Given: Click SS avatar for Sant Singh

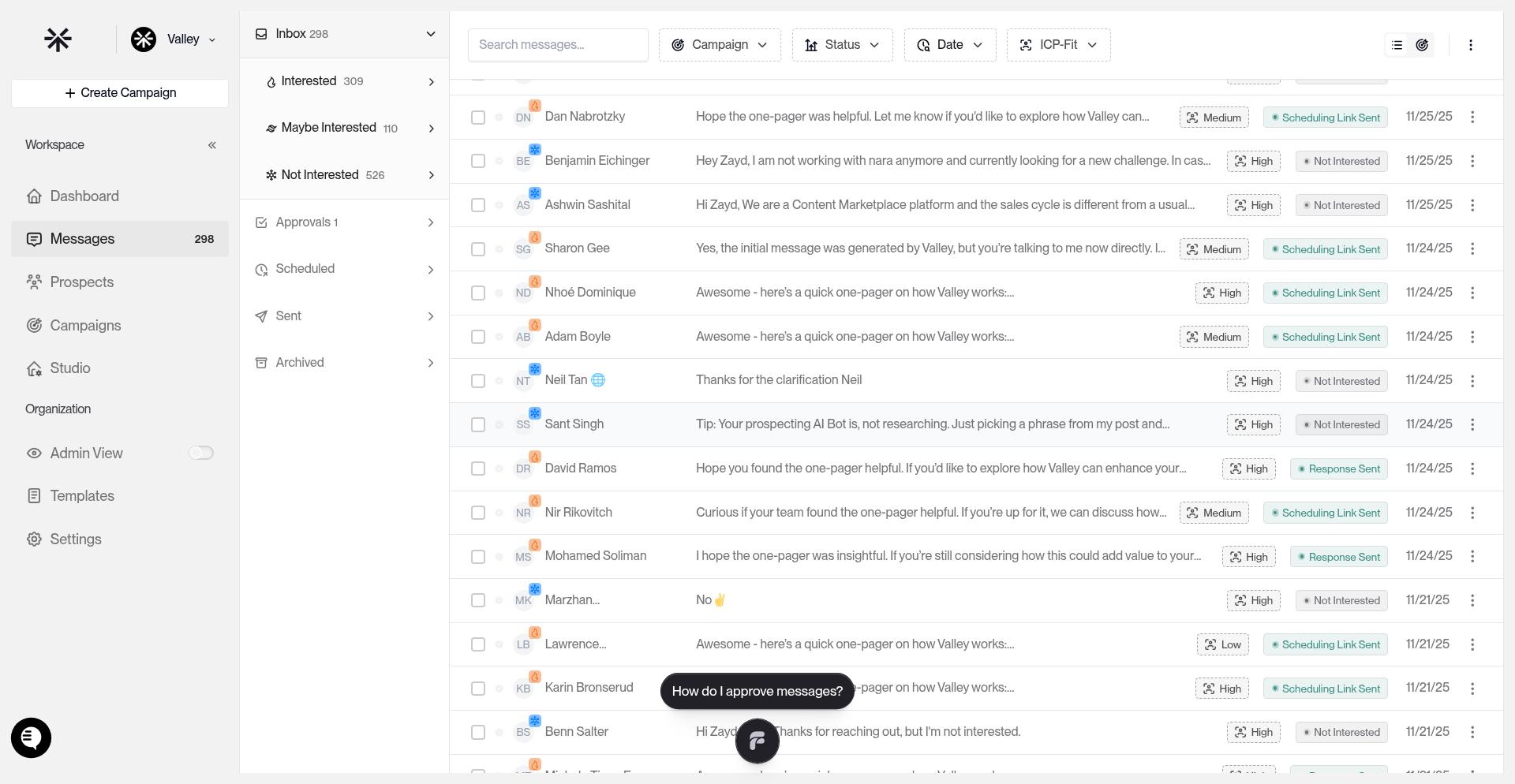Looking at the screenshot, I should [523, 424].
